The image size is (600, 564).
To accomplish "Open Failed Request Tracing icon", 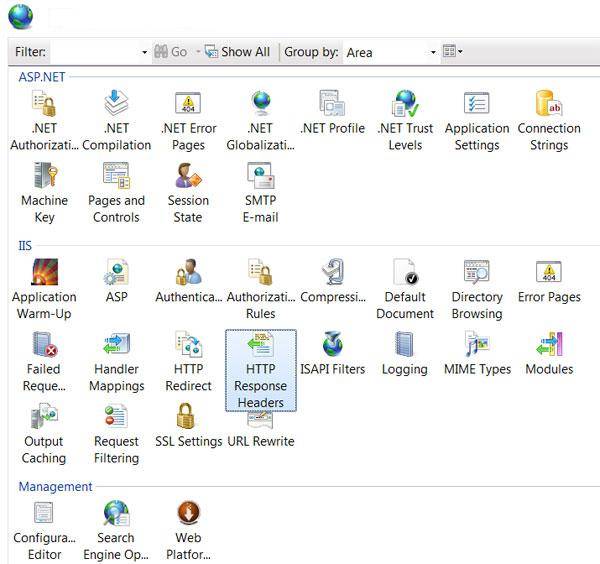I will coord(44,362).
